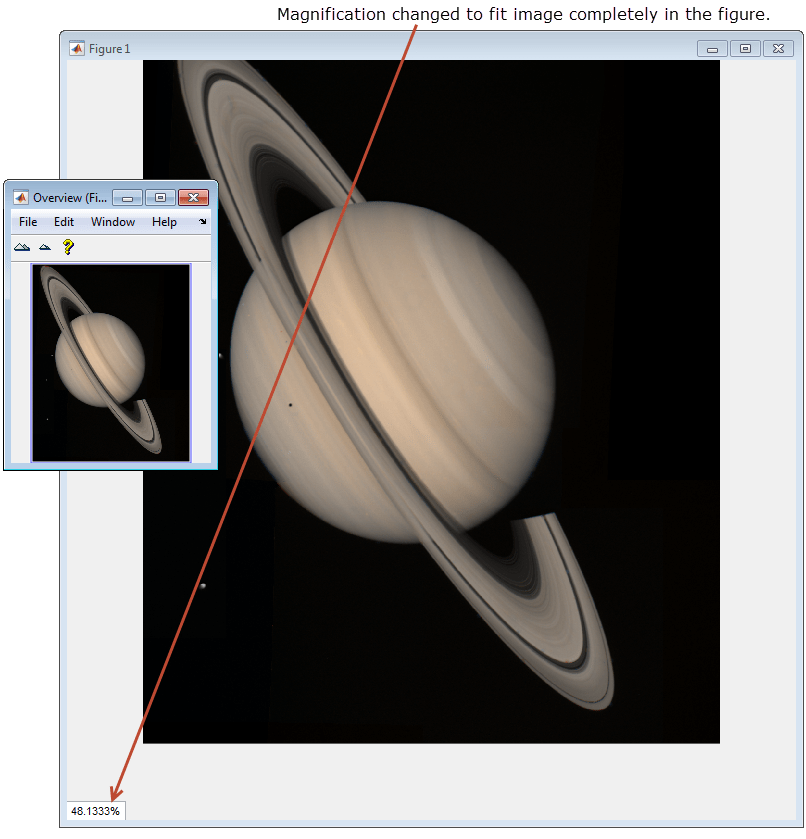Click the Saturn thumbnail in Overview window

pos(111,363)
